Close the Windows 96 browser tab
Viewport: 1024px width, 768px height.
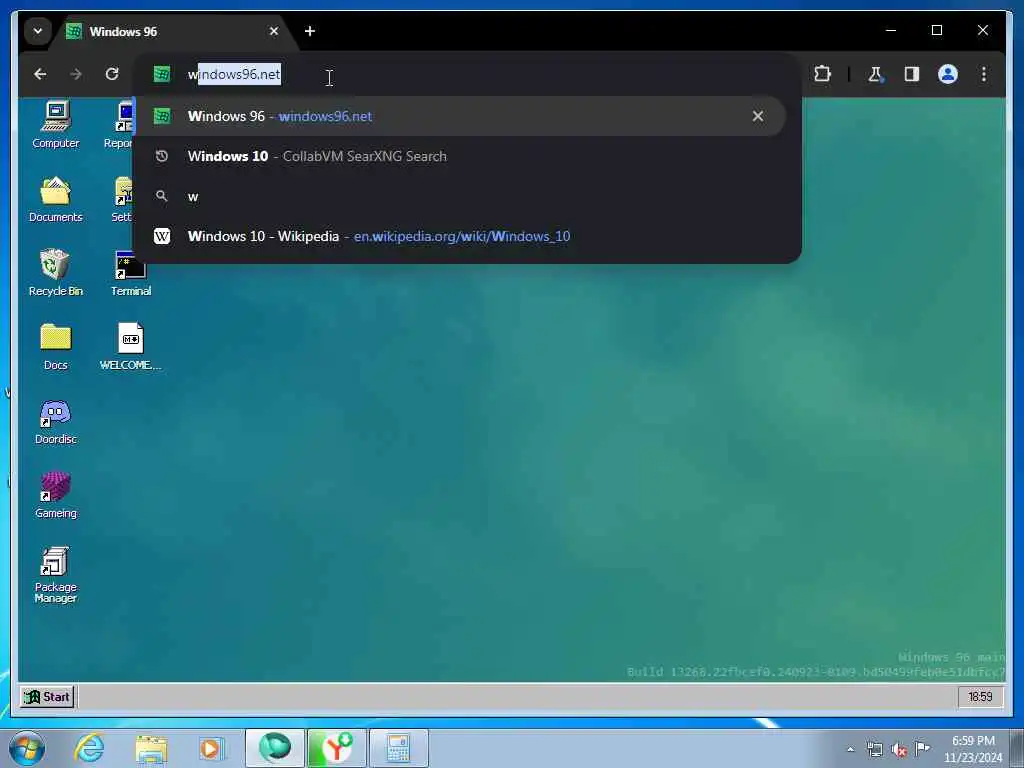[274, 31]
